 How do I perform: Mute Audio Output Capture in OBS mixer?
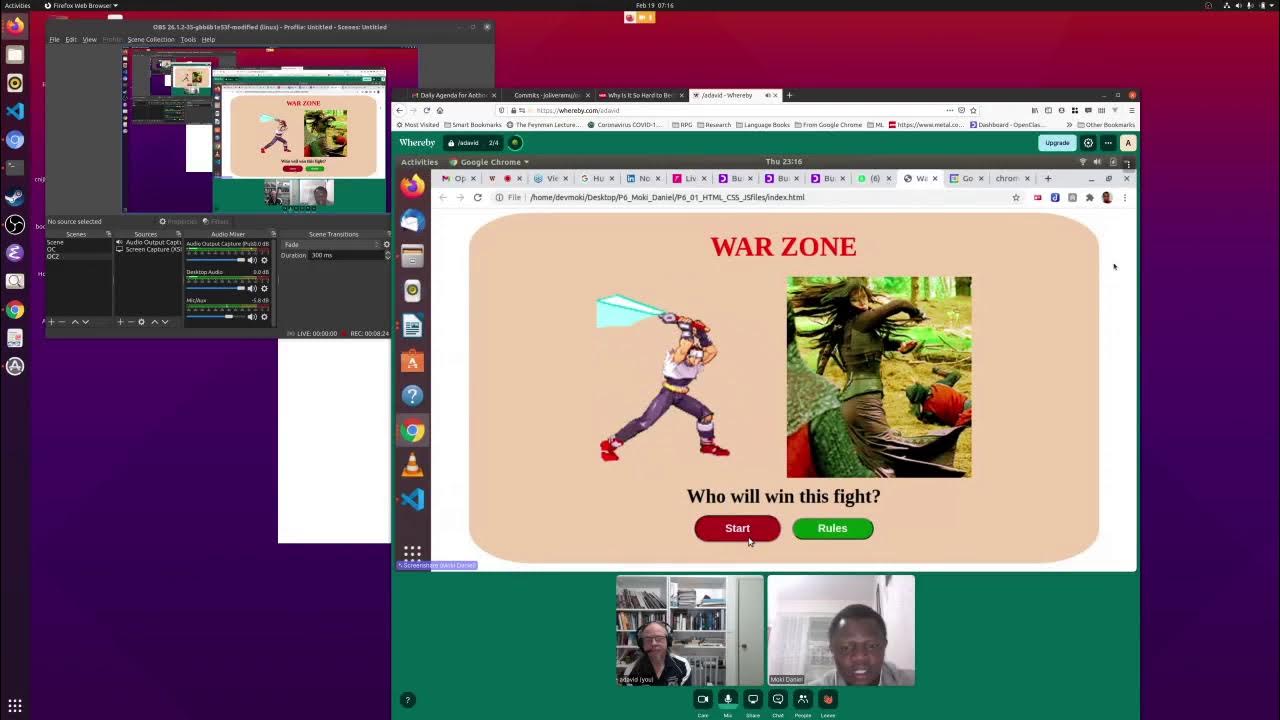(x=252, y=260)
